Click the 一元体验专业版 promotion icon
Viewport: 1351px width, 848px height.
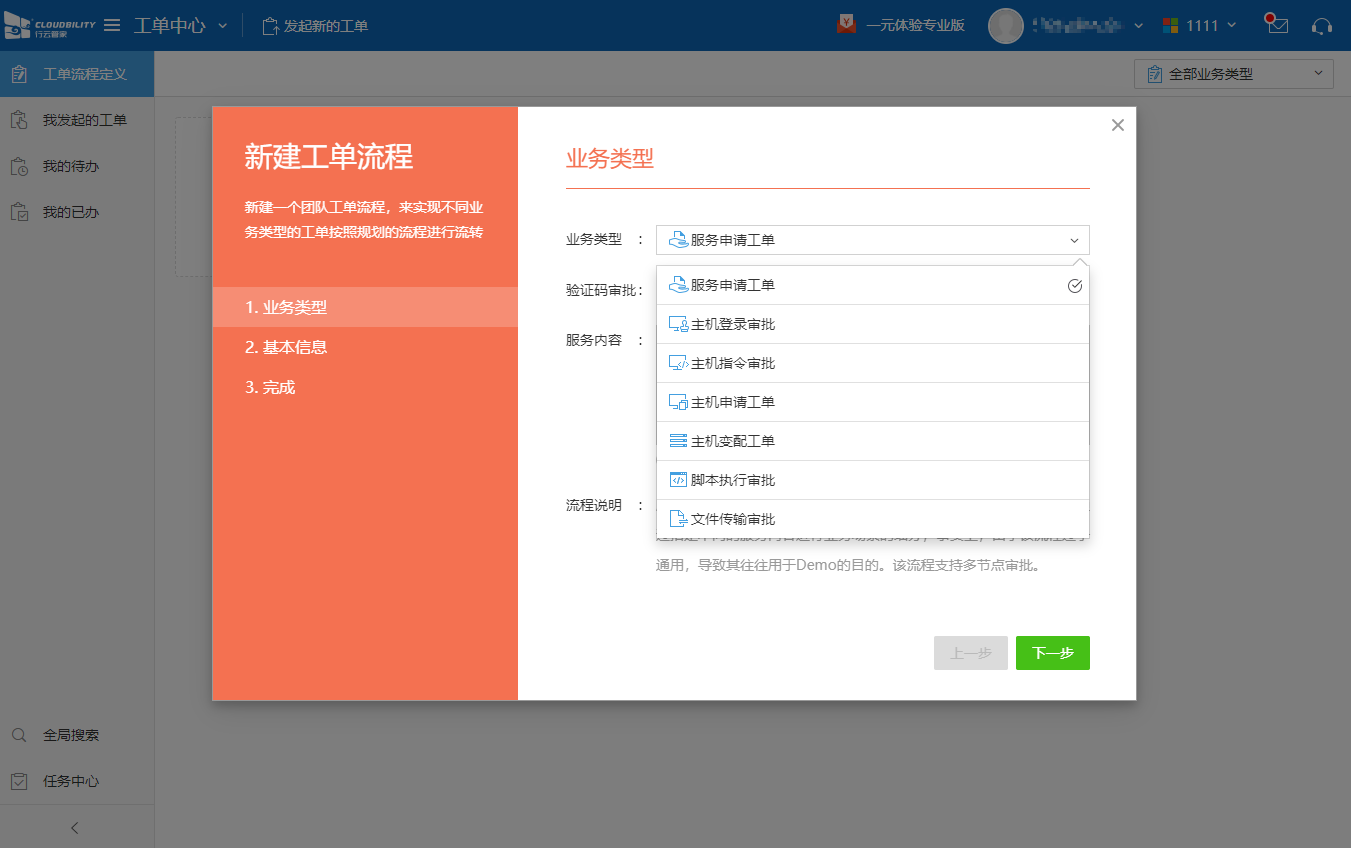point(847,25)
